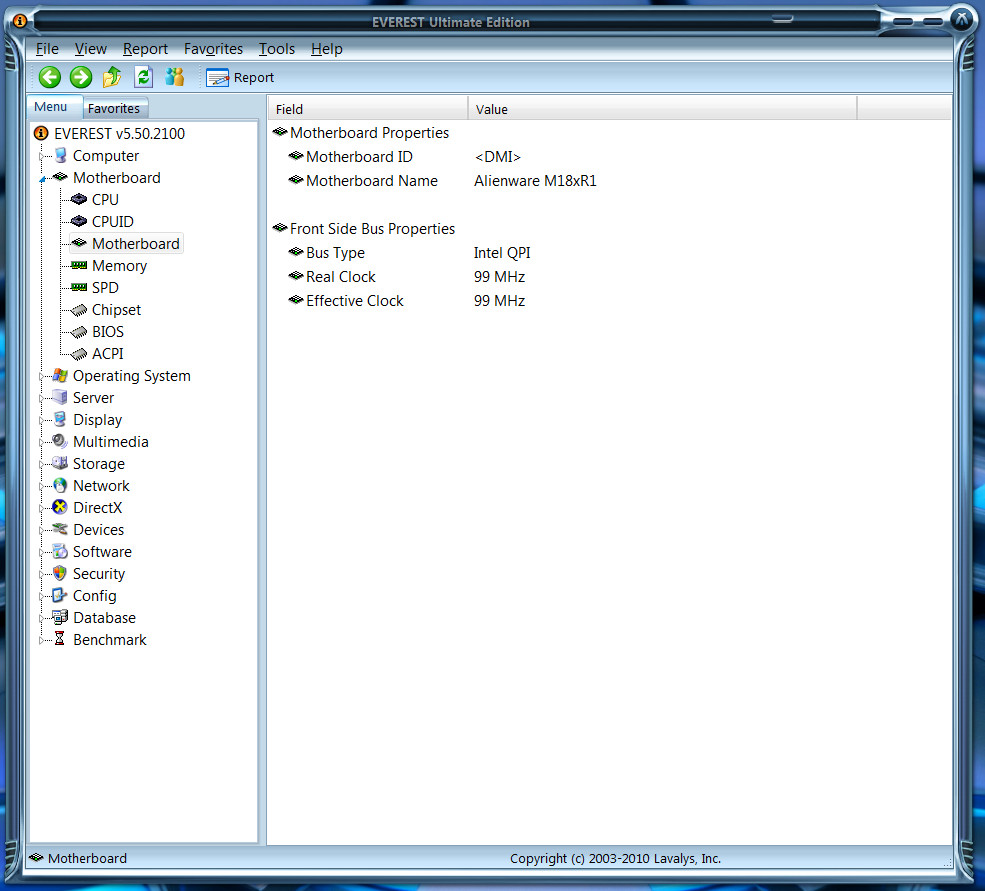Select the Motherboard Name row

pos(372,181)
